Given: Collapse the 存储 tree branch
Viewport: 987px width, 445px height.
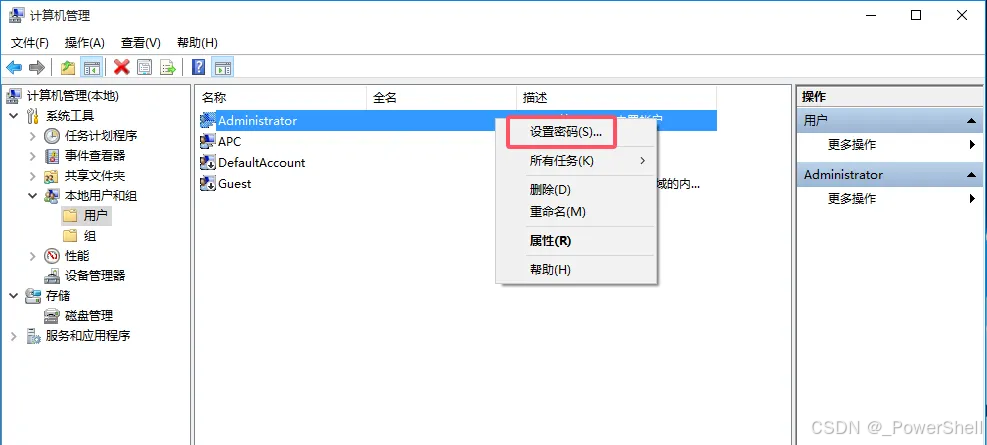Looking at the screenshot, I should point(14,296).
